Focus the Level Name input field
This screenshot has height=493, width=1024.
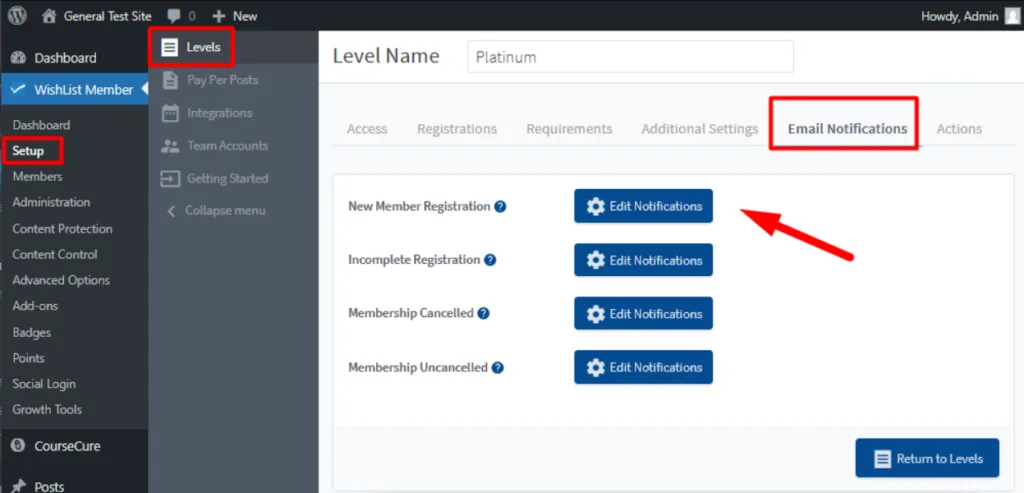tap(630, 57)
